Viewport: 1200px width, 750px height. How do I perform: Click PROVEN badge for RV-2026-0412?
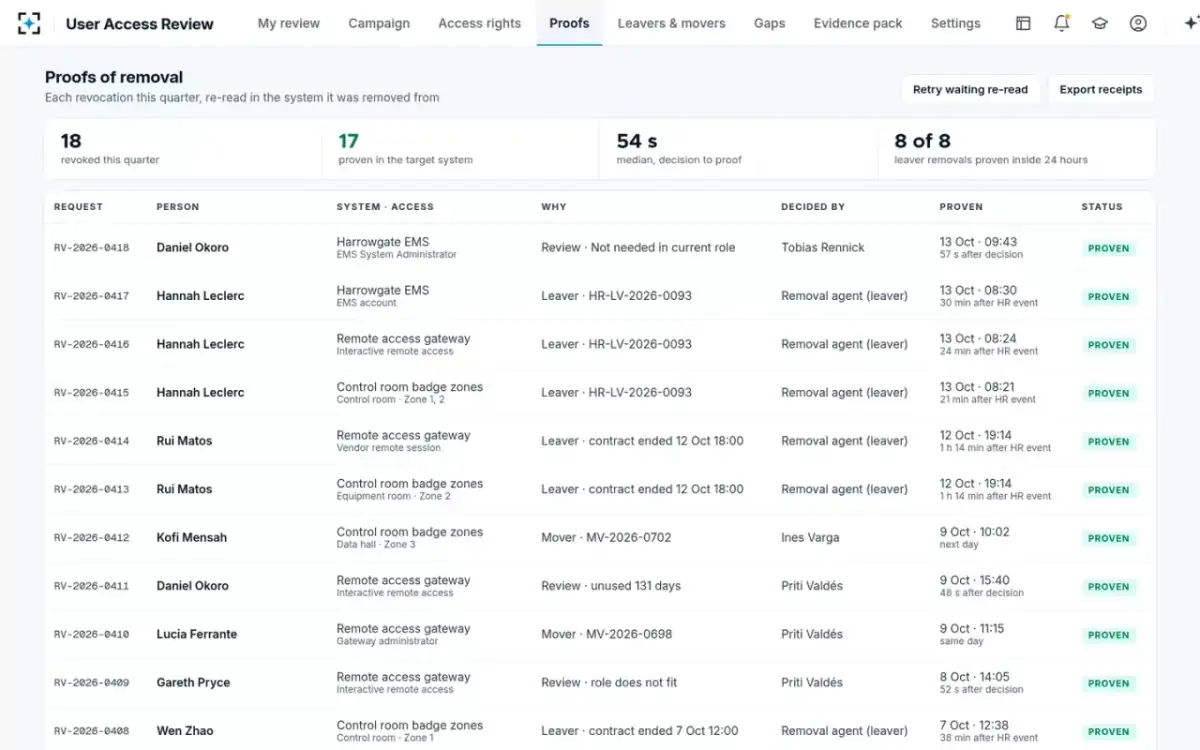1108,538
